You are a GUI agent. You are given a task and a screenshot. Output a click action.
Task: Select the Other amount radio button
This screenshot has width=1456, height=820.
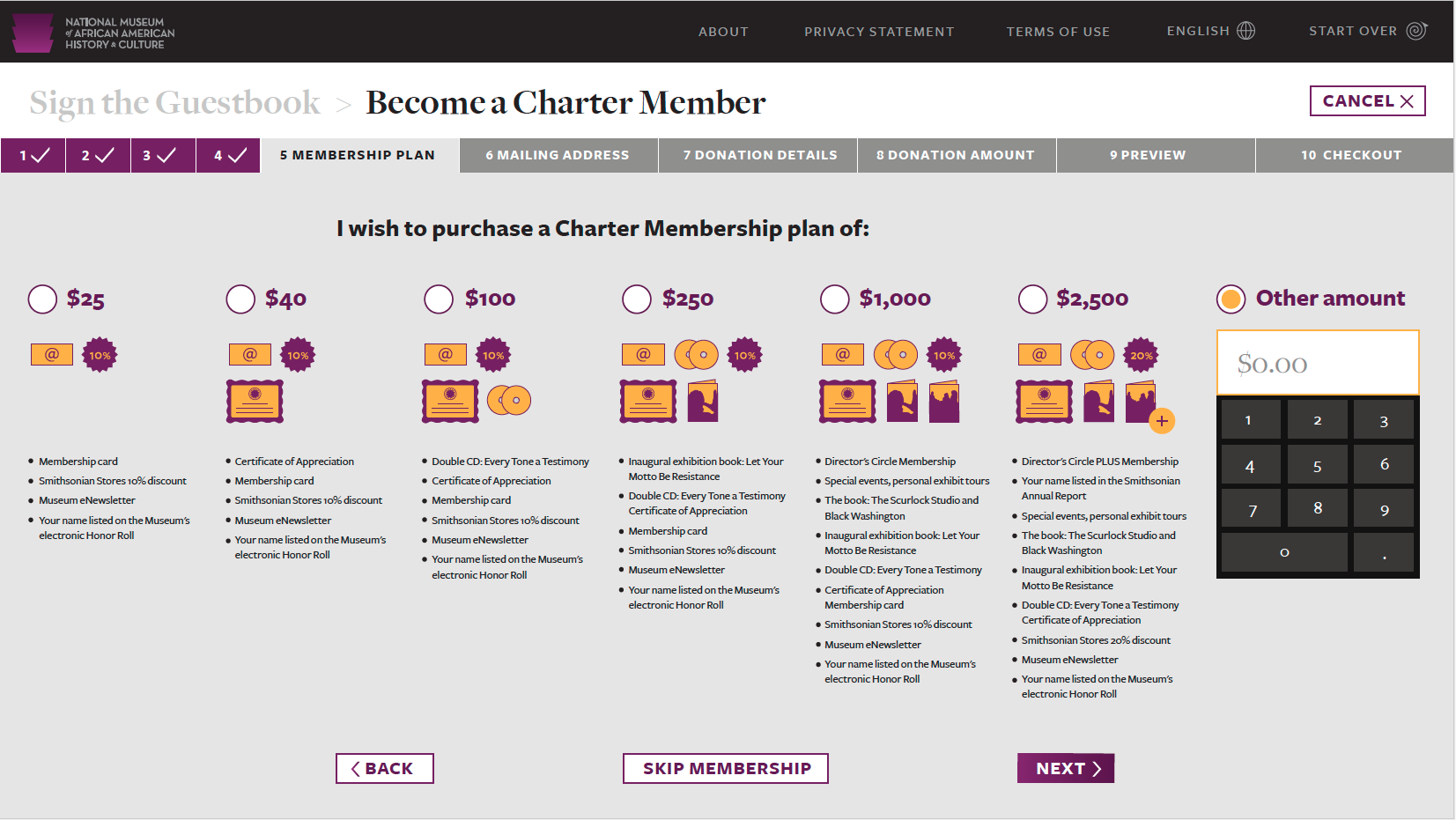1231,299
